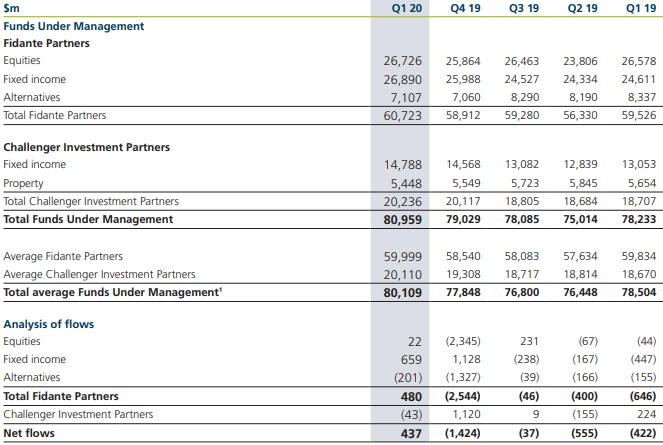Click the Property row label

[23, 184]
